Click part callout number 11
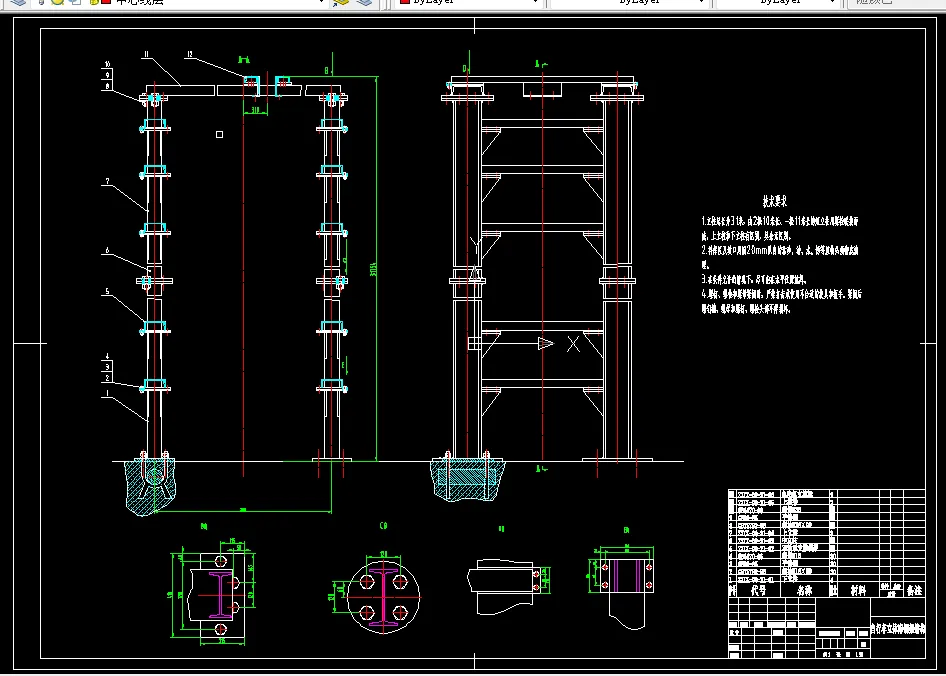The width and height of the screenshot is (946, 676). [x=146, y=55]
